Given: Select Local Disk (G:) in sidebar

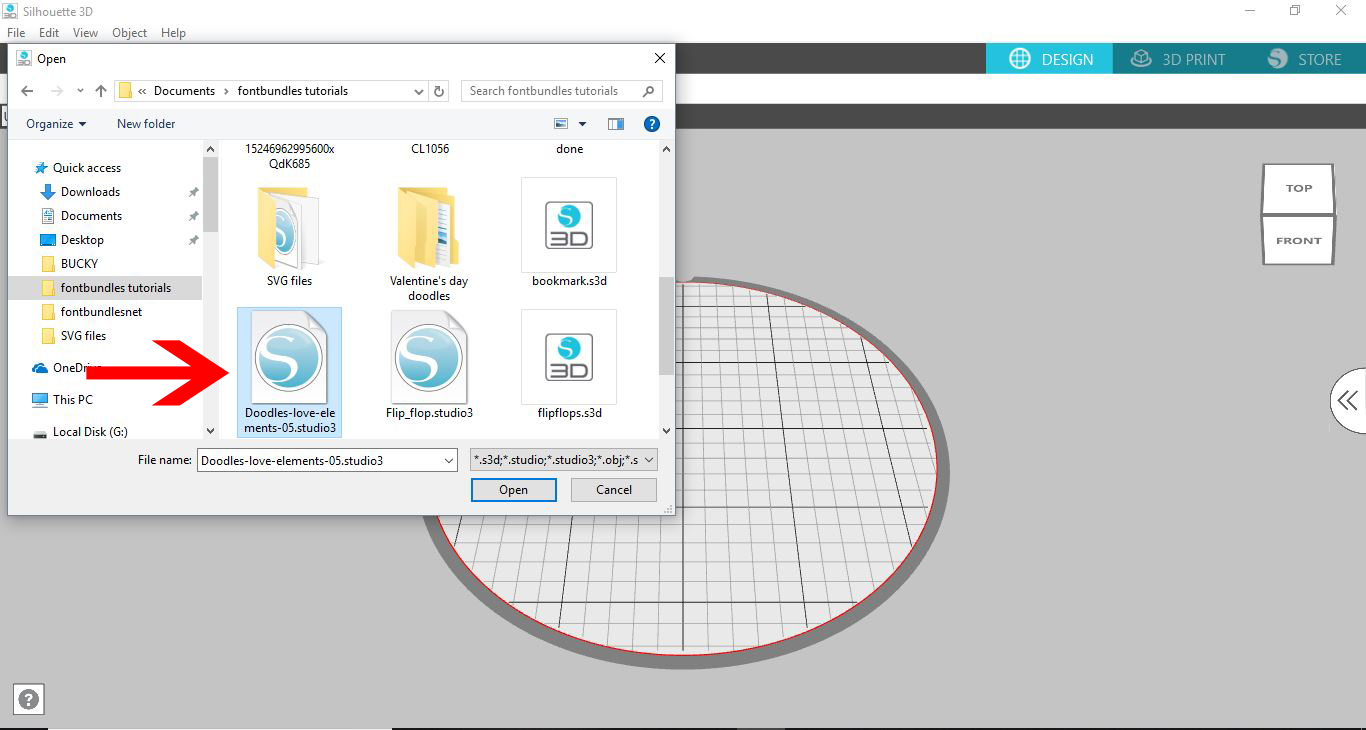Looking at the screenshot, I should click(80, 432).
